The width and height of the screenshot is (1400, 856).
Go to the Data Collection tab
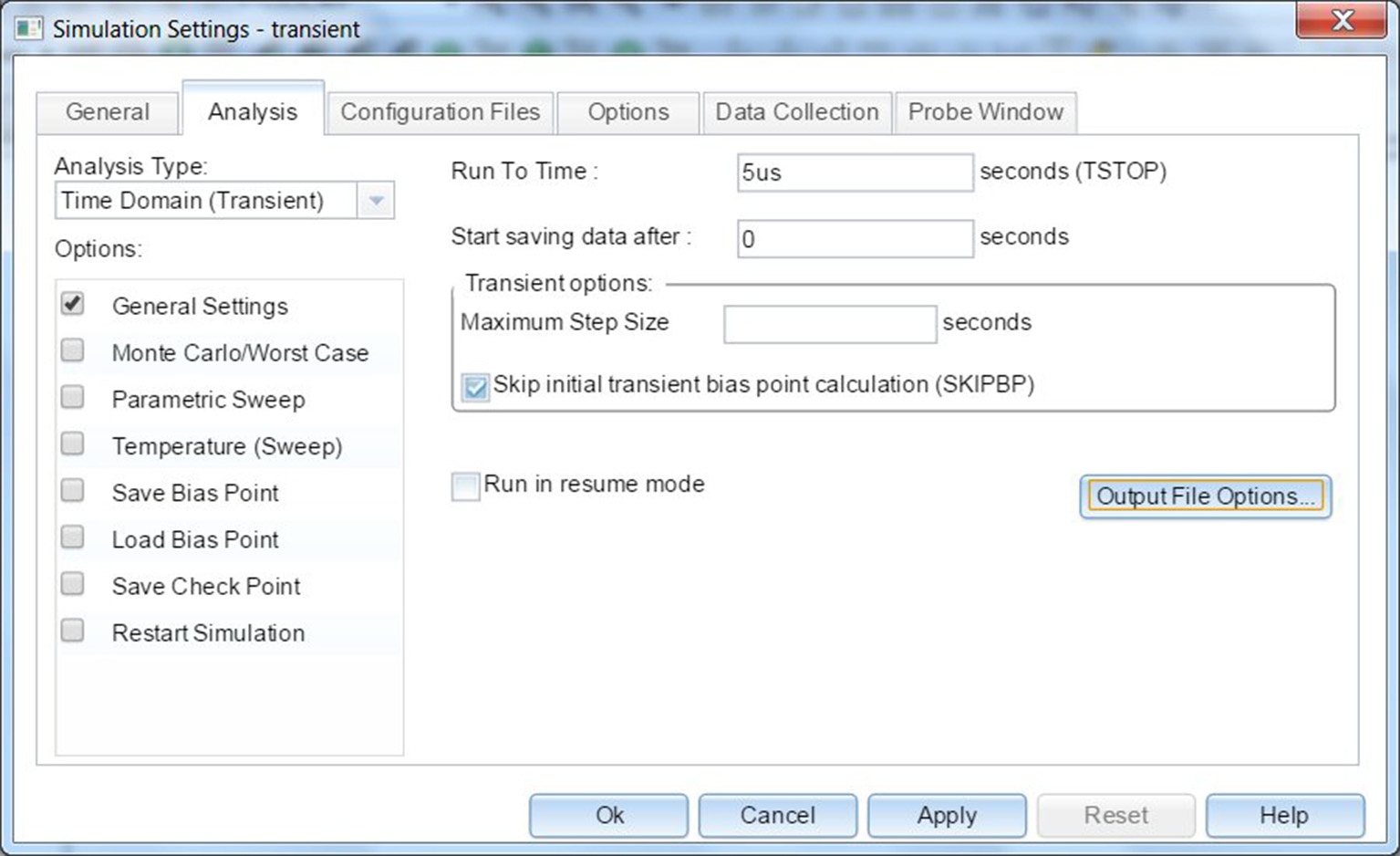click(796, 112)
